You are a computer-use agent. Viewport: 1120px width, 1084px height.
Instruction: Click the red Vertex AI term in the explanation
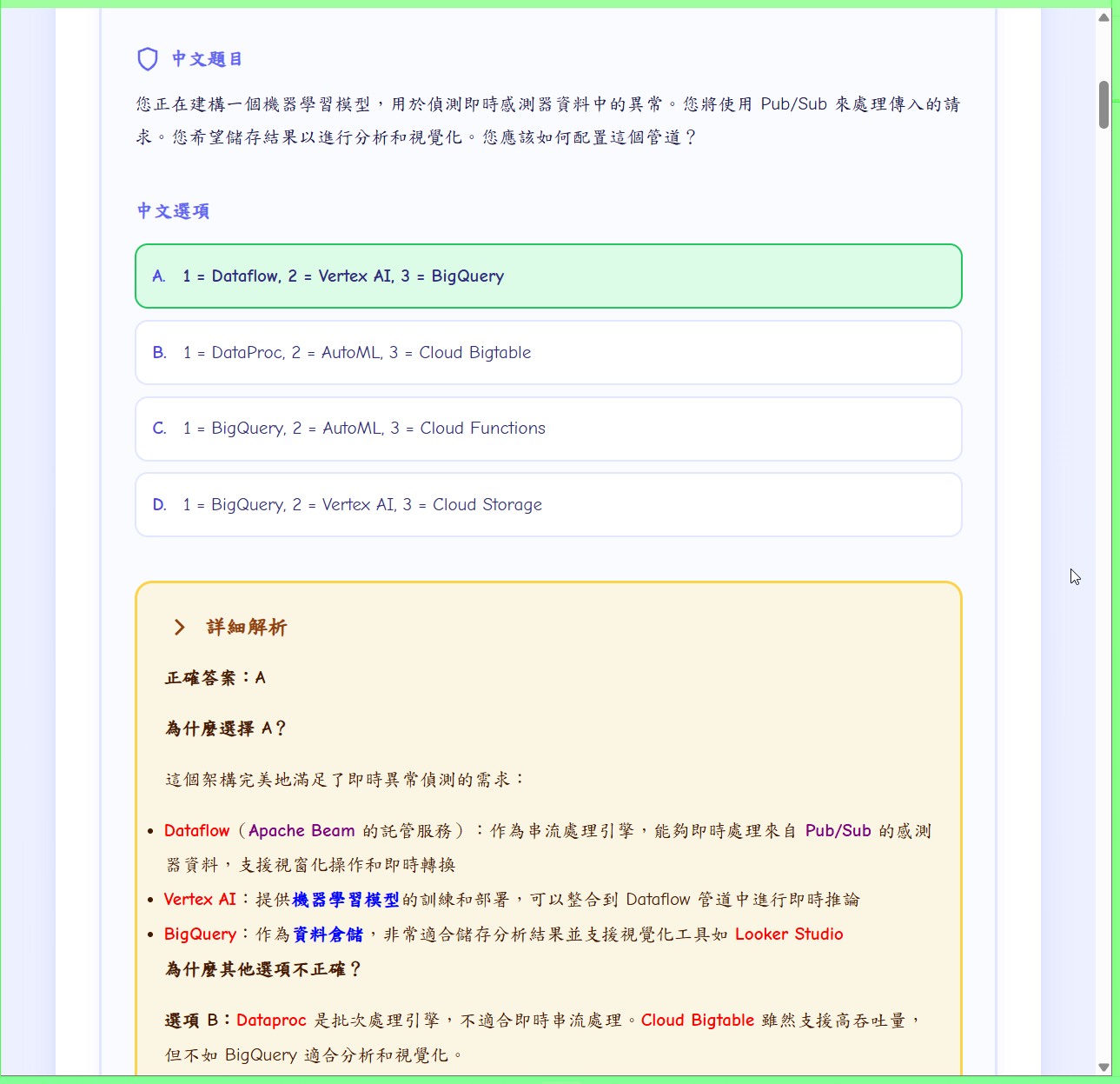(200, 900)
